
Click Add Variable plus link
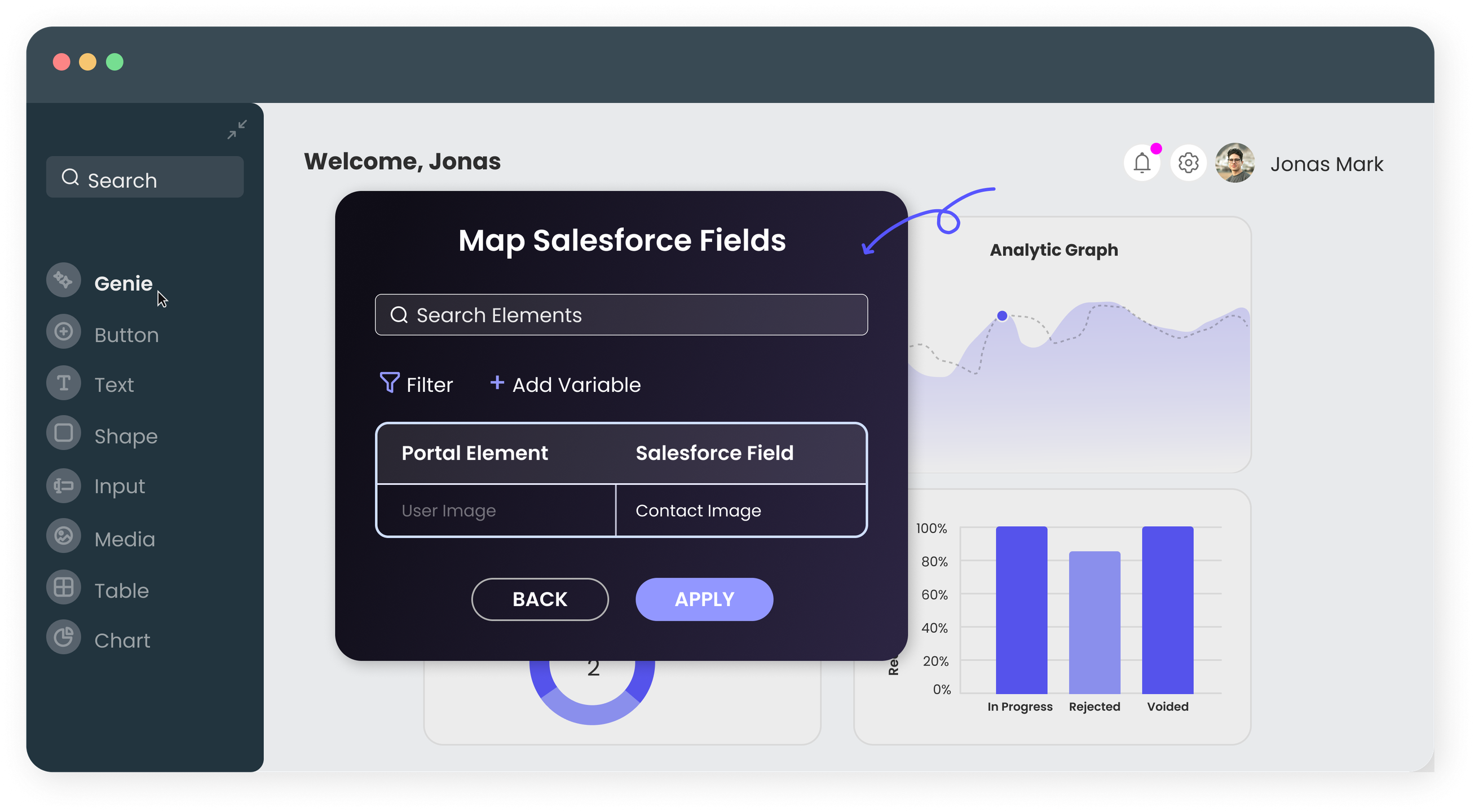click(x=566, y=384)
